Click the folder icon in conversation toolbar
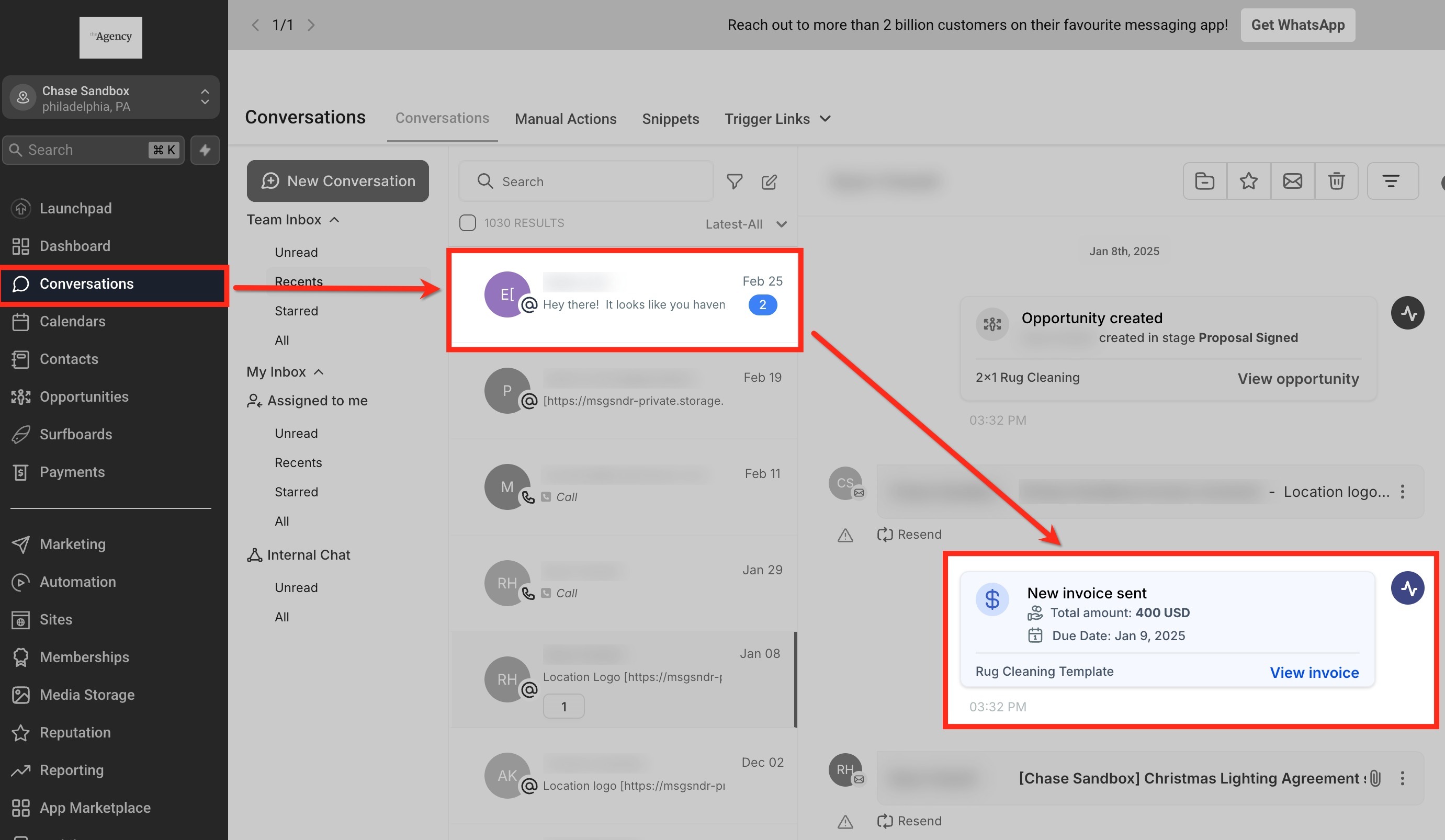 1204,181
